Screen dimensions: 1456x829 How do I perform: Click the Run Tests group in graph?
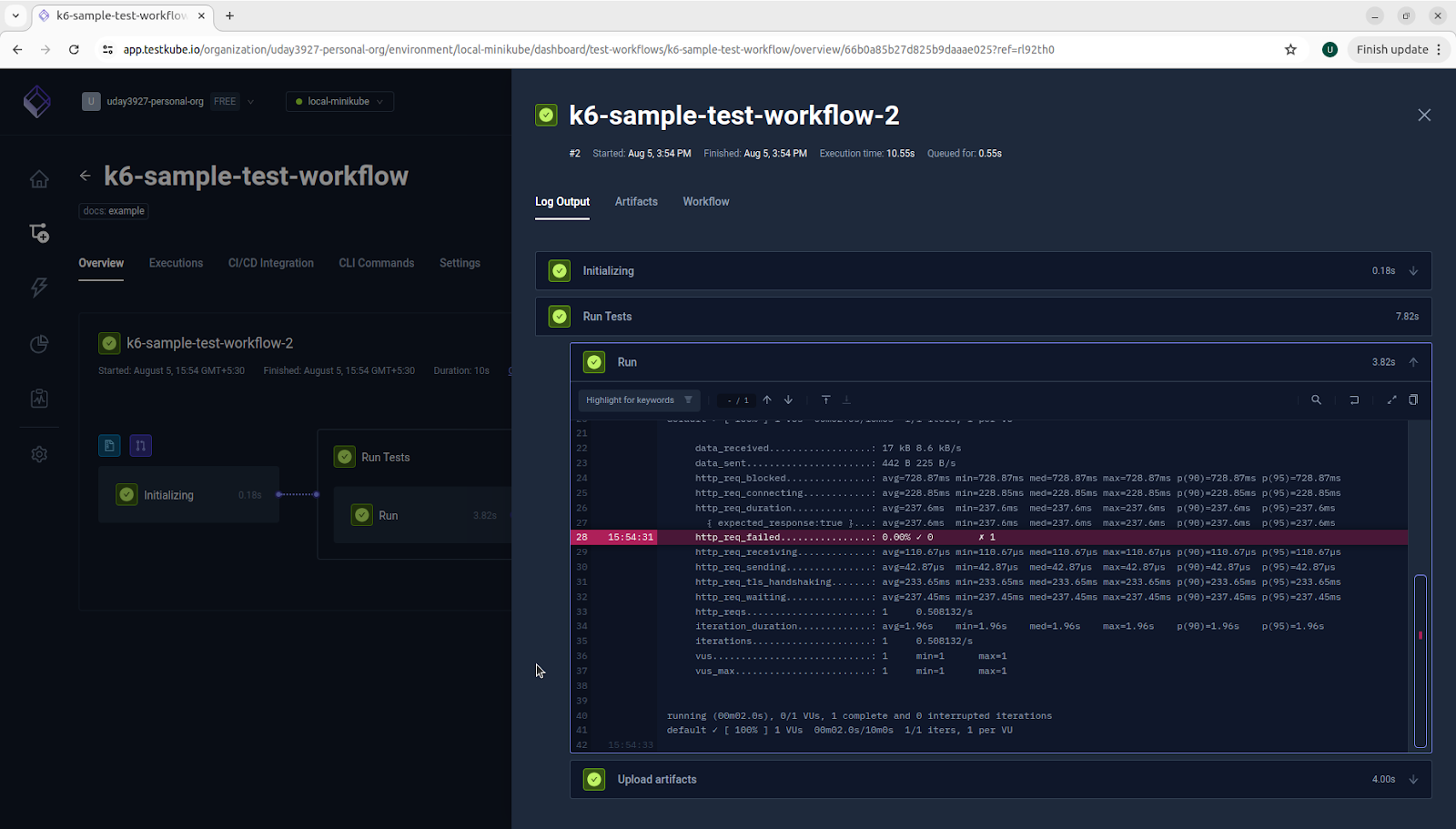click(386, 457)
